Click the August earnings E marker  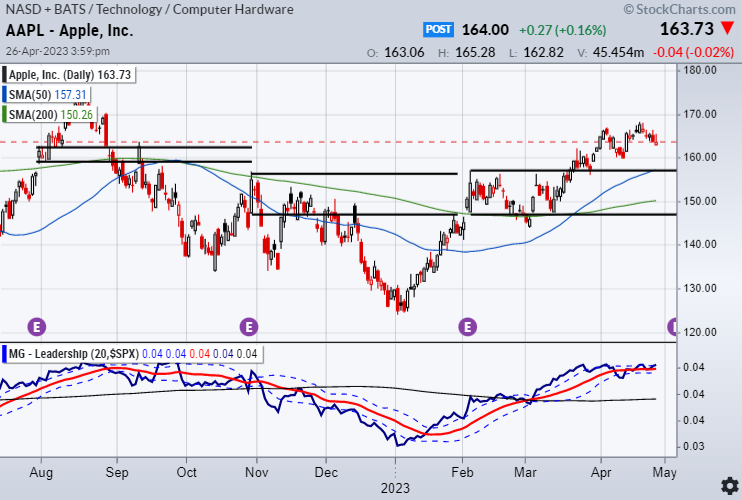pyautogui.click(x=37, y=326)
